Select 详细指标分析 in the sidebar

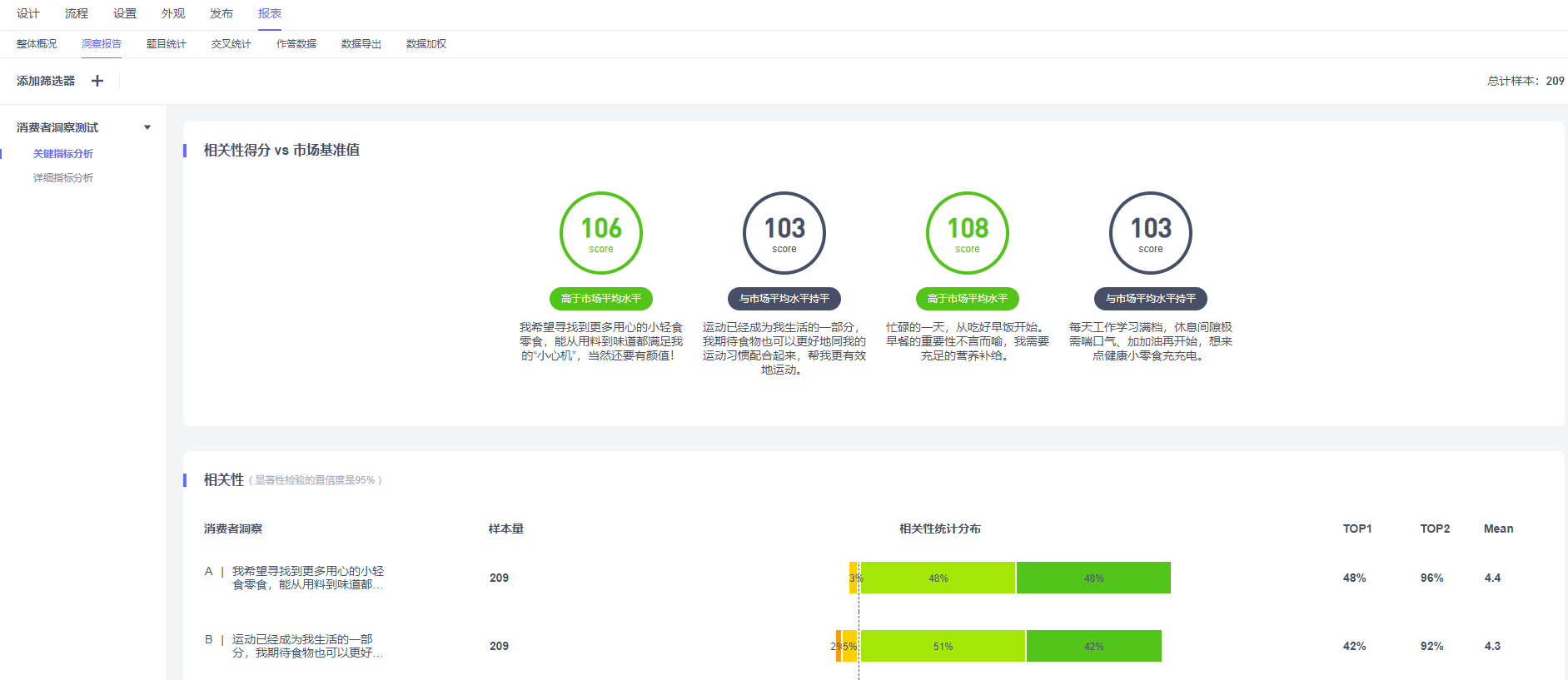[63, 178]
